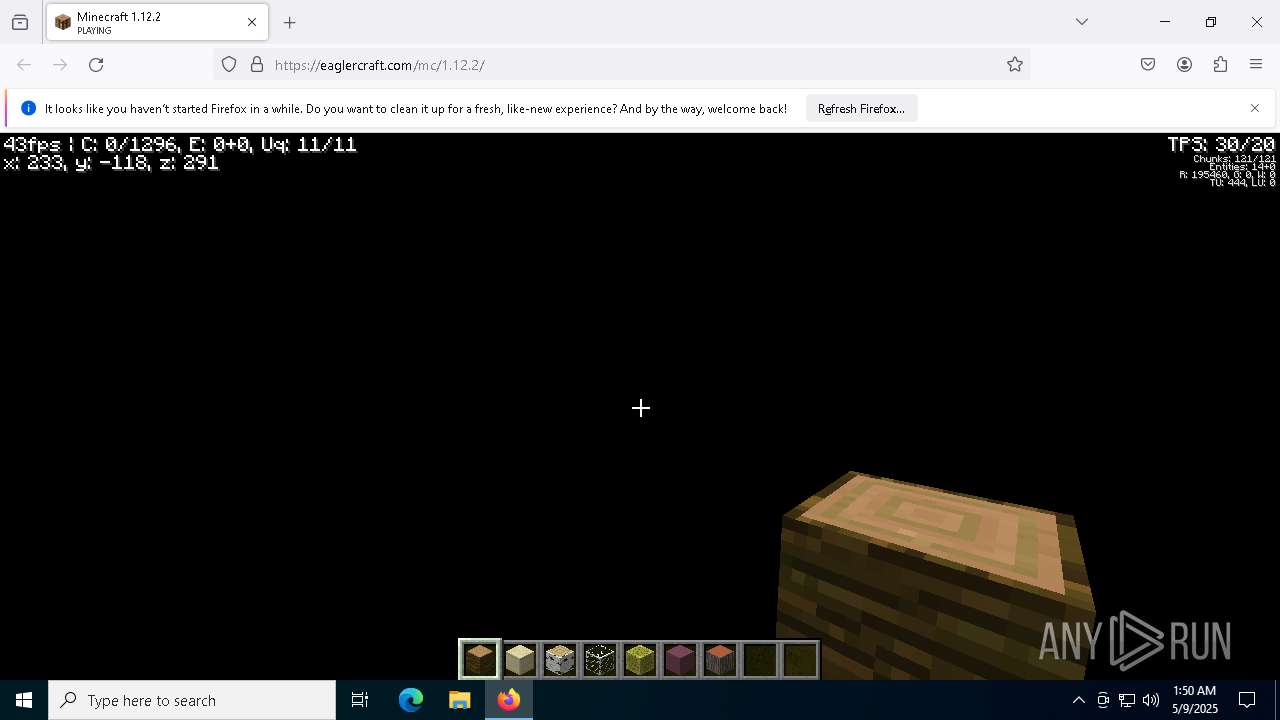This screenshot has width=1280, height=720.
Task: Open Firefox View recent browsing
Action: pos(20,22)
